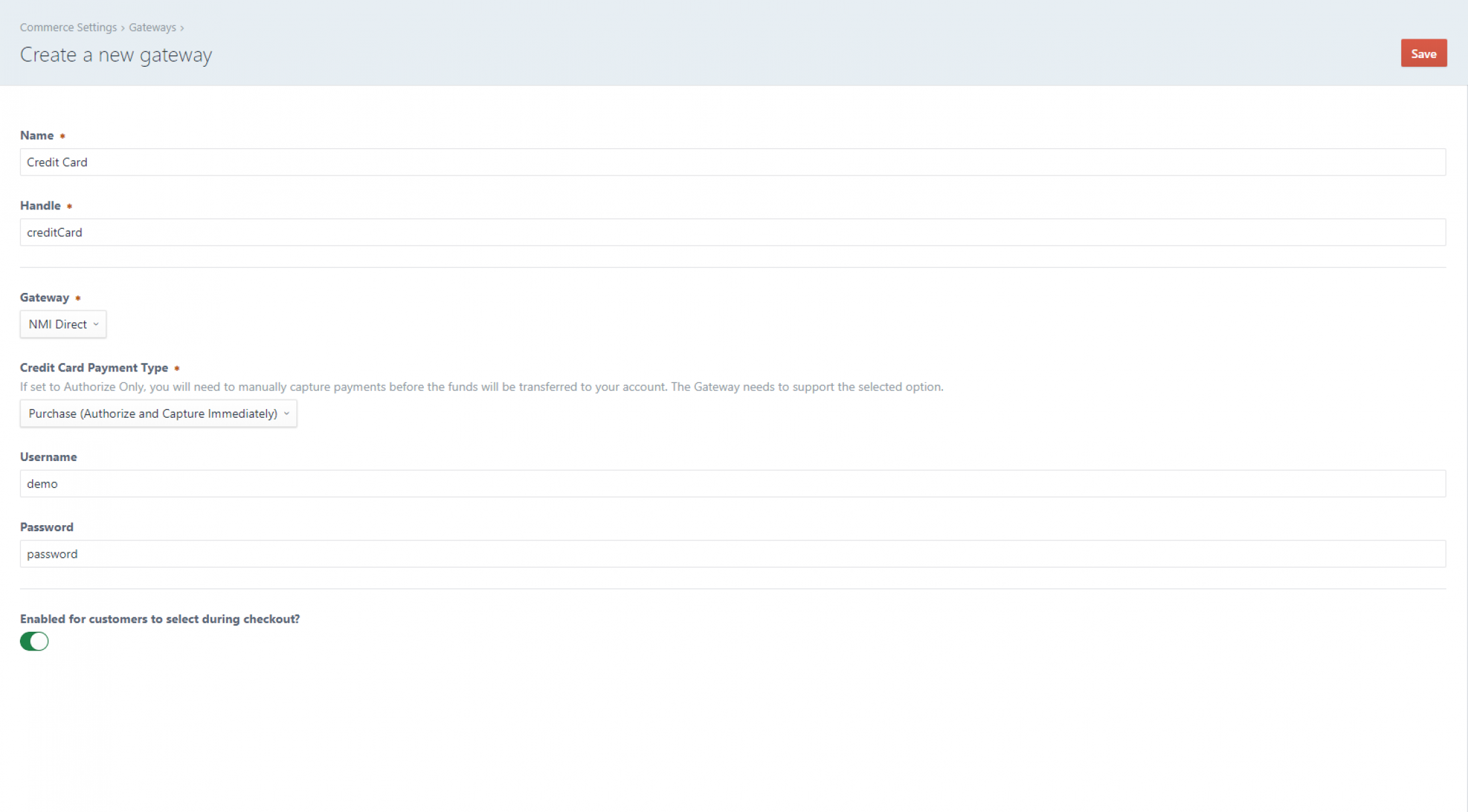The width and height of the screenshot is (1468, 812).
Task: Open the Commerce Settings breadcrumb link
Action: click(68, 27)
